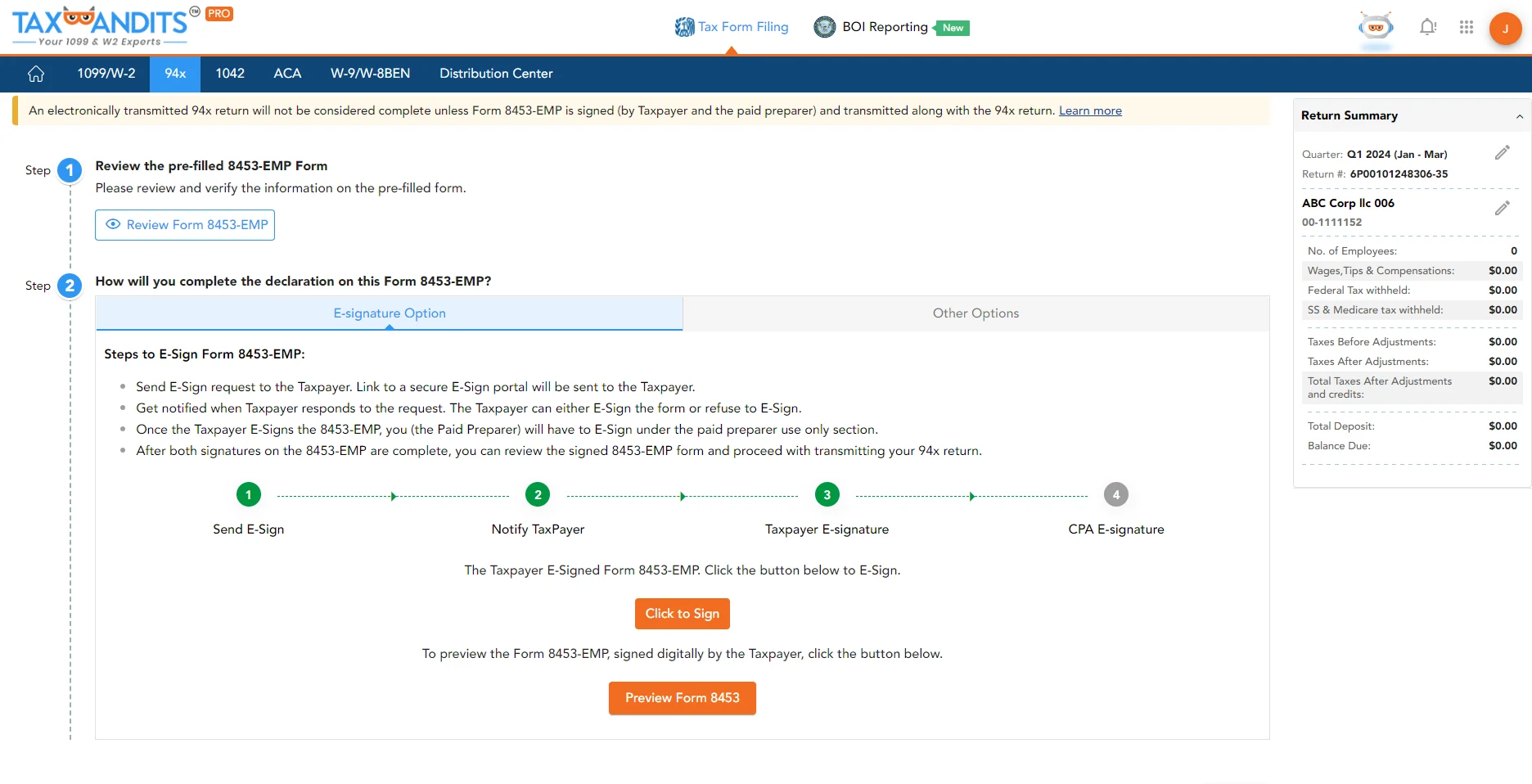This screenshot has height=784, width=1532.
Task: Open the apps grid launcher
Action: pos(1466,27)
